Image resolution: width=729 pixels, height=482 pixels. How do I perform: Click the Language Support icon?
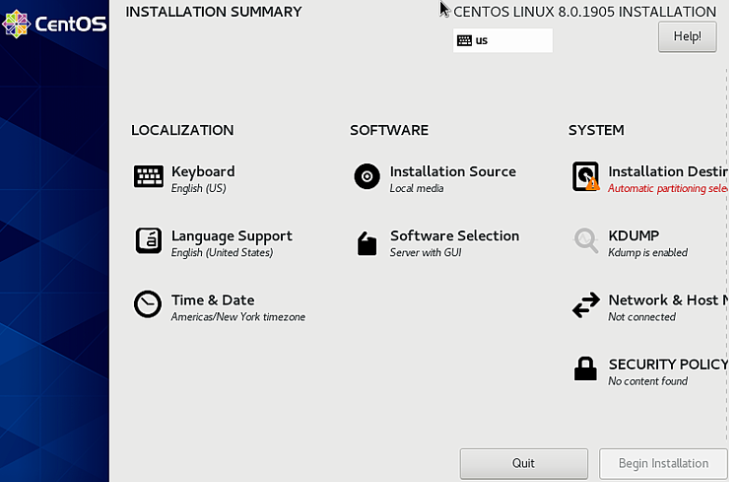(x=148, y=241)
